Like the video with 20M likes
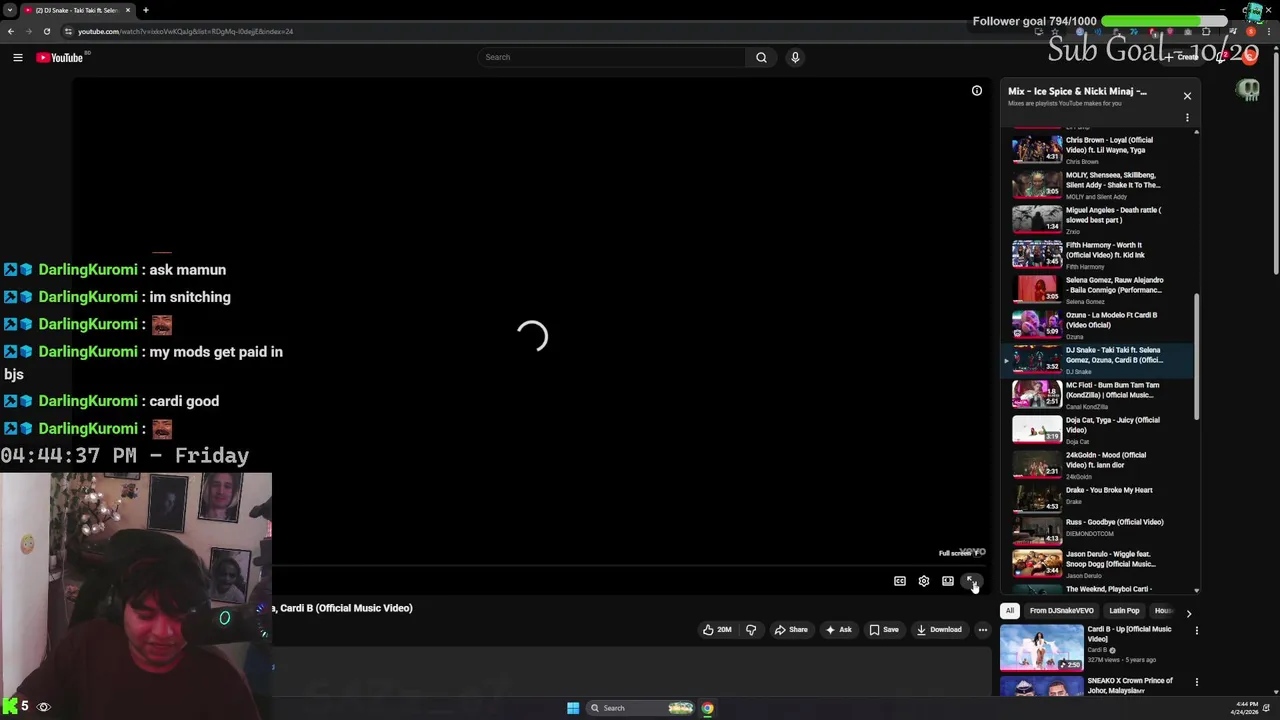Viewport: 1280px width, 720px height. pos(717,630)
